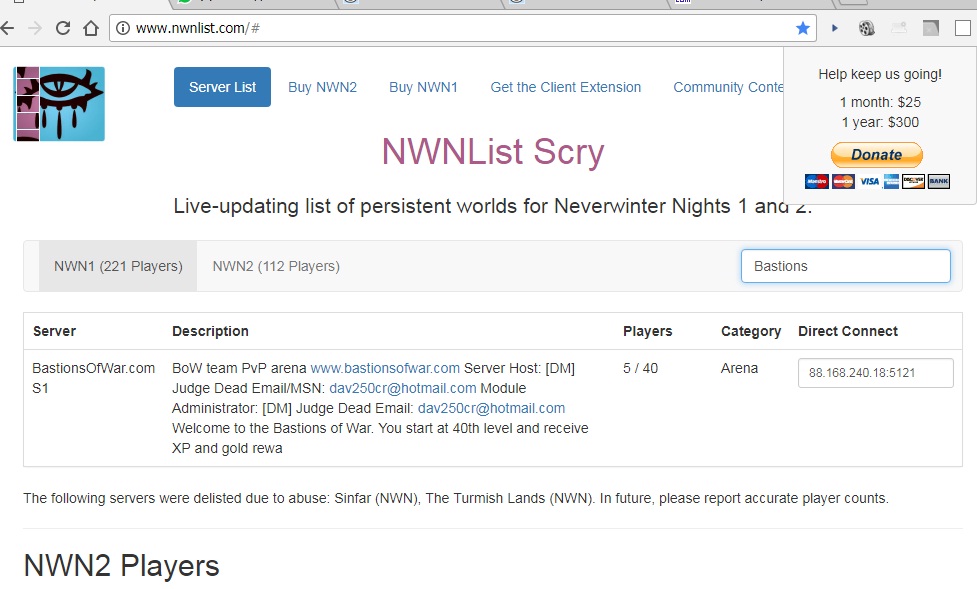Open Buy NWN2 menu link
Image resolution: width=977 pixels, height=589 pixels.
coord(322,87)
